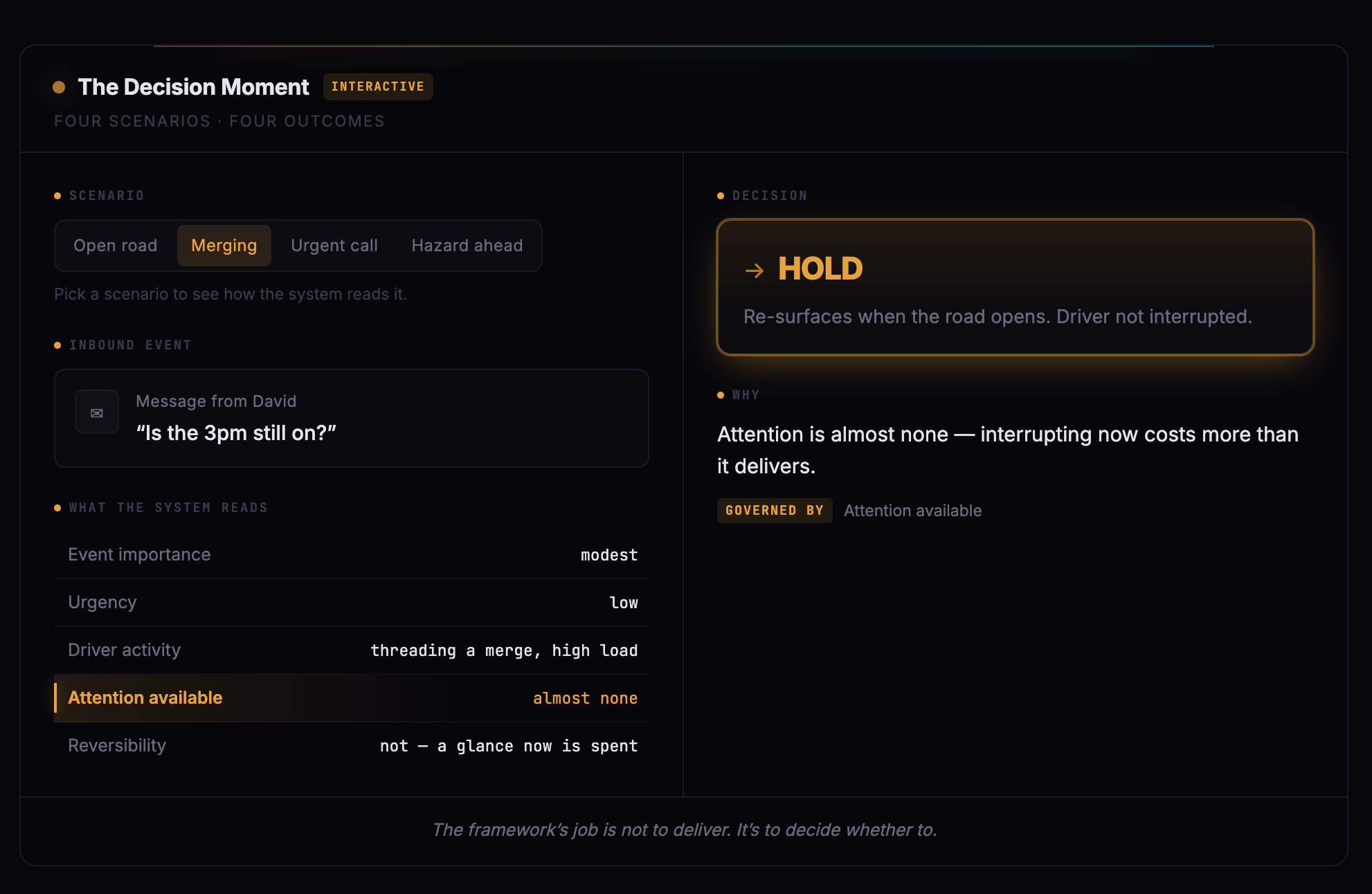Click the framework's job footer quote
This screenshot has height=894, width=1372.
(x=685, y=830)
